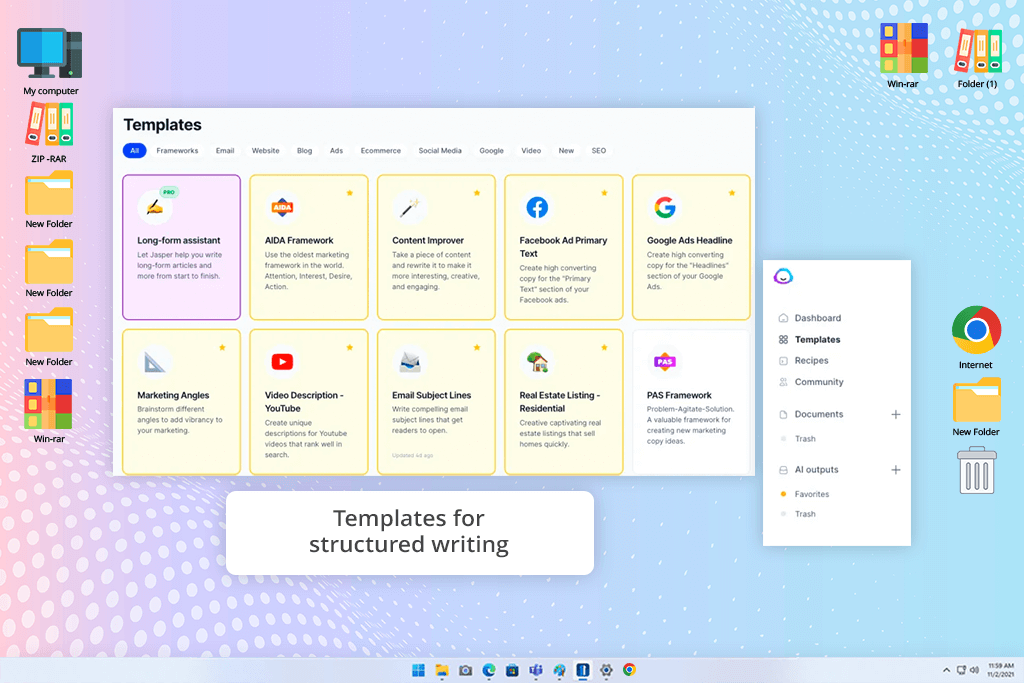Open Trash listed under Documents
Viewport: 1024px width, 683px height.
point(799,439)
